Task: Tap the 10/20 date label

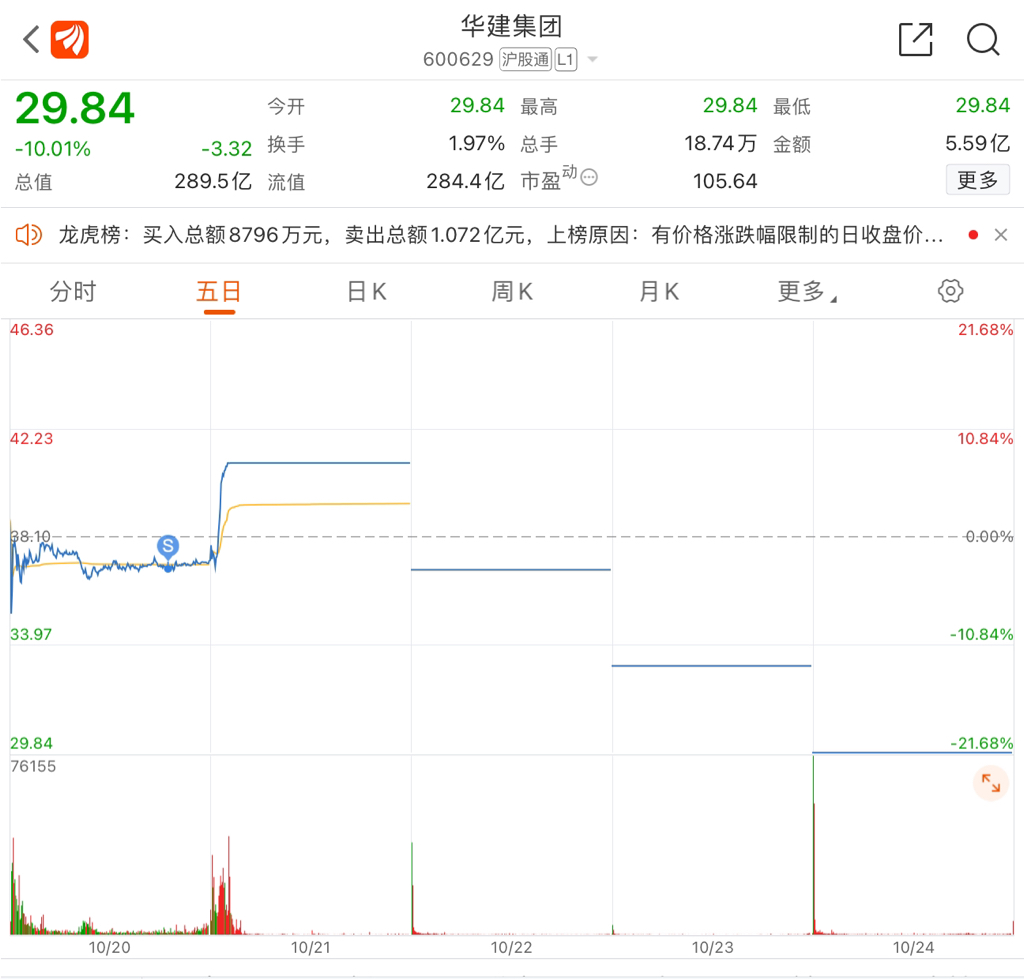Action: pyautogui.click(x=110, y=947)
